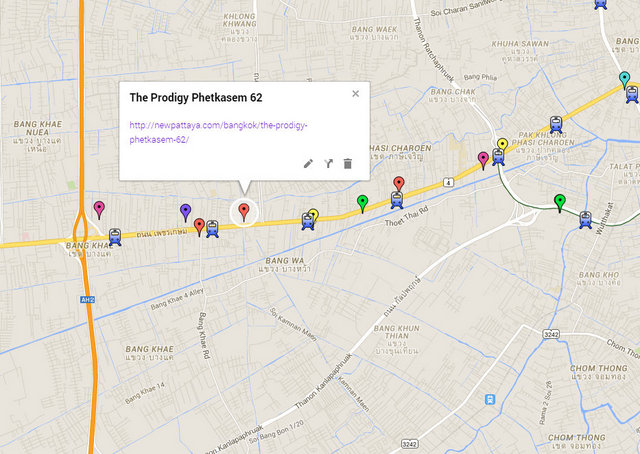The height and width of the screenshot is (454, 640).
Task: Close The Prodigy Phetkasem 62 info window
Action: pyautogui.click(x=356, y=93)
